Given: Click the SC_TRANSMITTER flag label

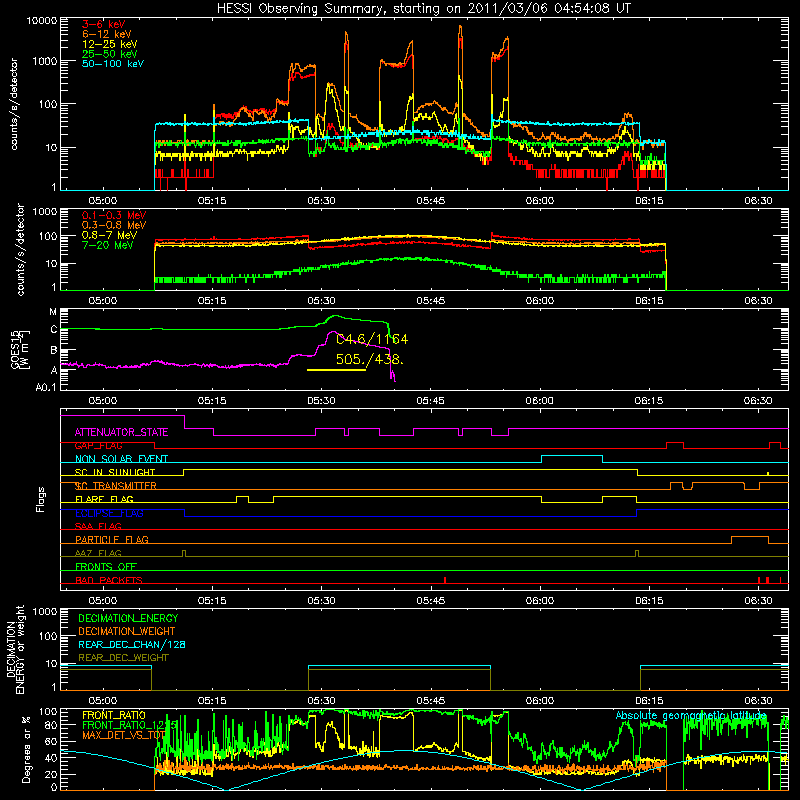Looking at the screenshot, I should (x=116, y=486).
